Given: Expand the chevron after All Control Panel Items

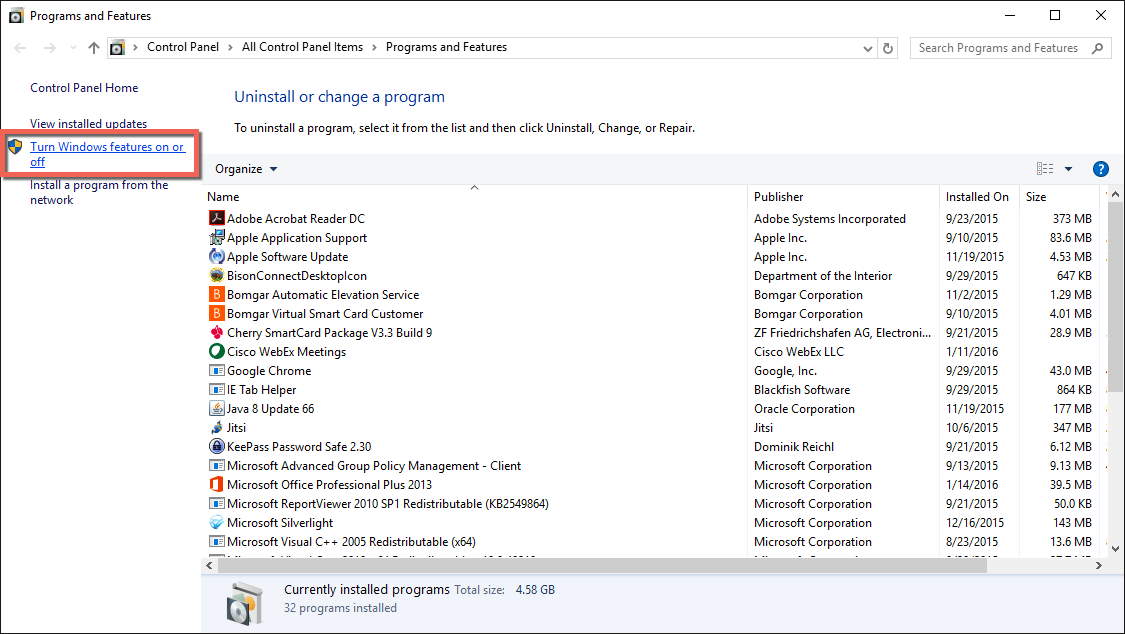Looking at the screenshot, I should (x=374, y=47).
